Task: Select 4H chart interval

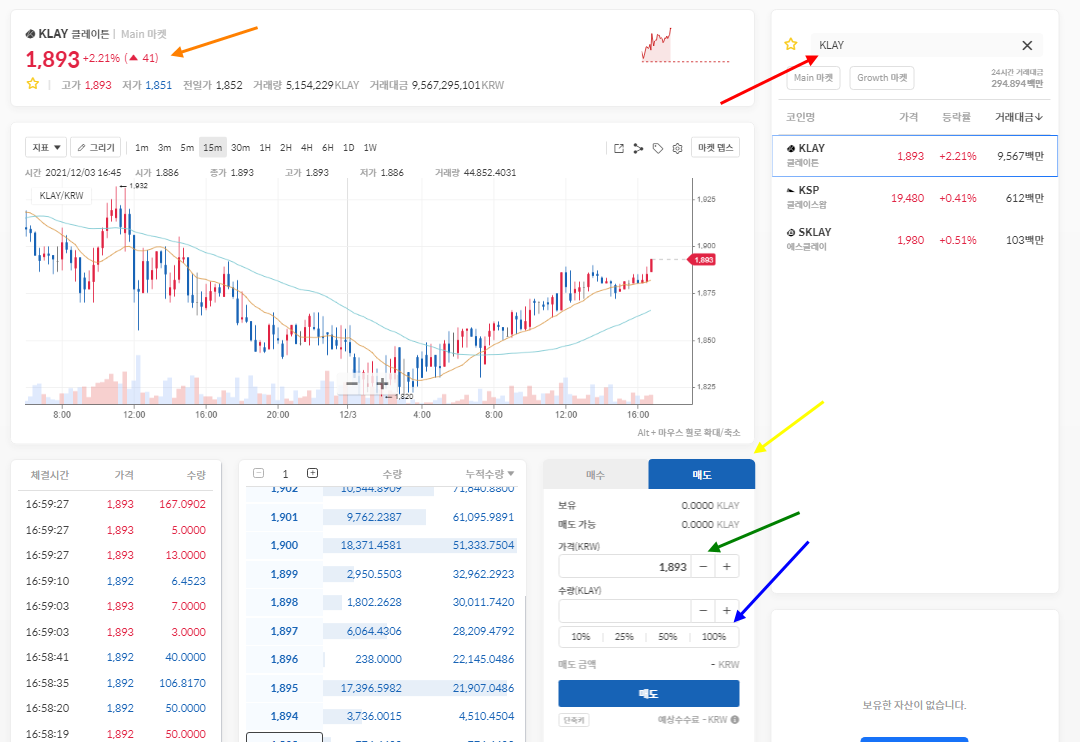Action: tap(307, 147)
